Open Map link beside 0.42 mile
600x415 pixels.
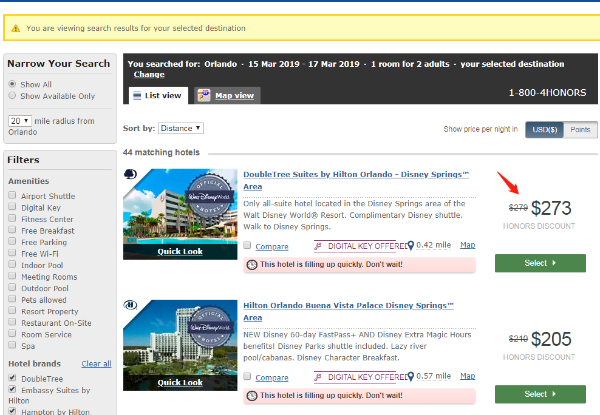[468, 245]
